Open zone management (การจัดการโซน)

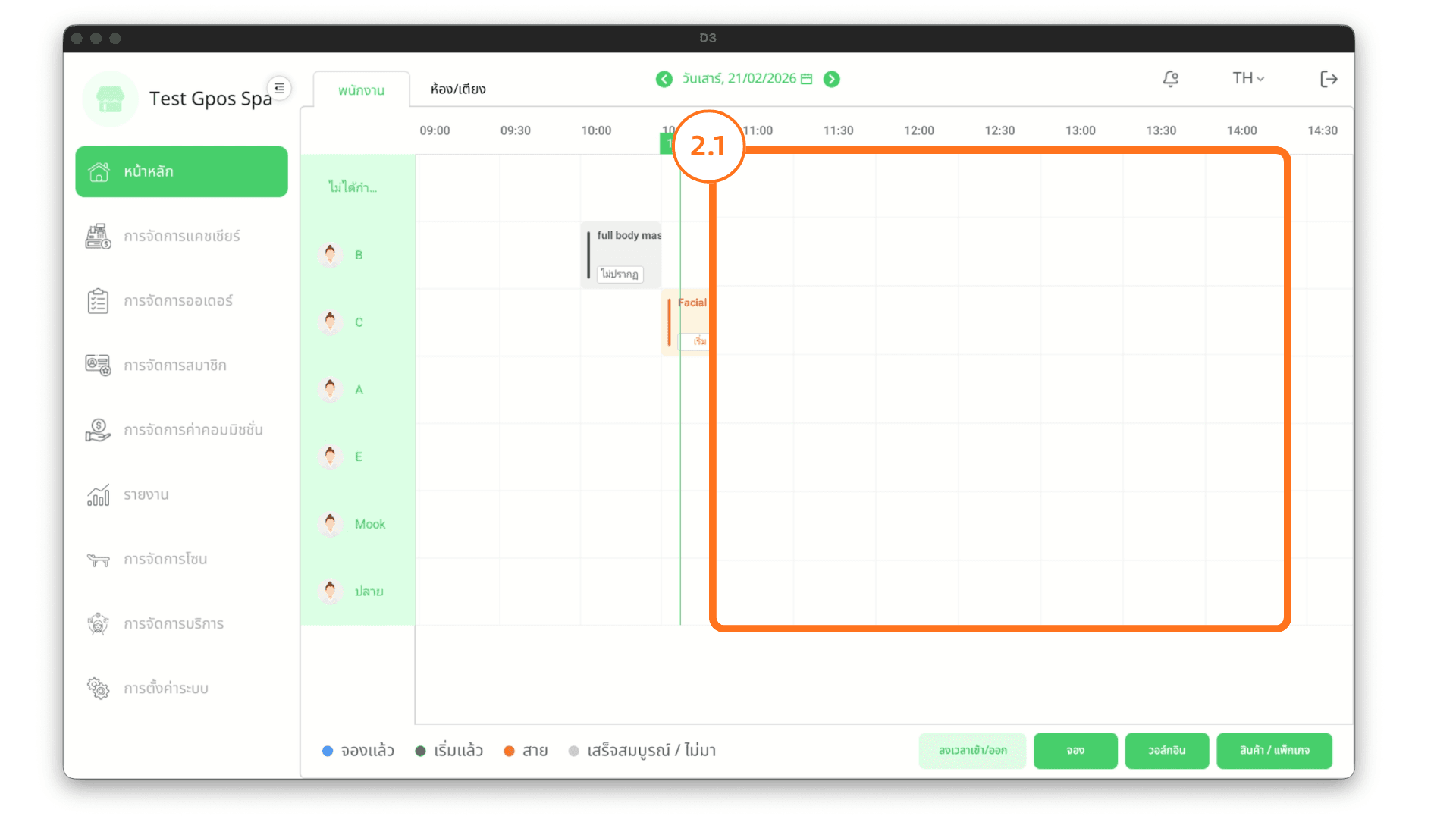[x=165, y=560]
